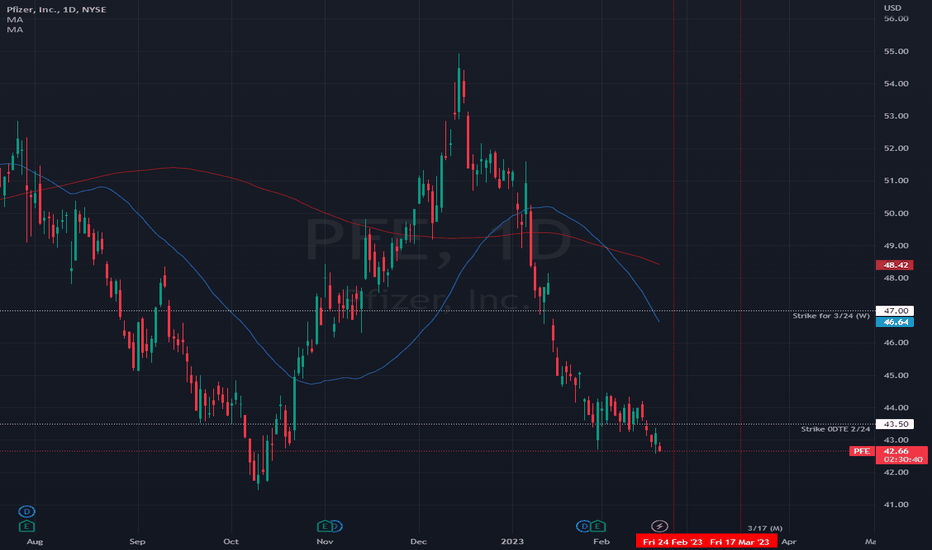Click the Apr label on time axis
The width and height of the screenshot is (932, 550).
coord(789,542)
